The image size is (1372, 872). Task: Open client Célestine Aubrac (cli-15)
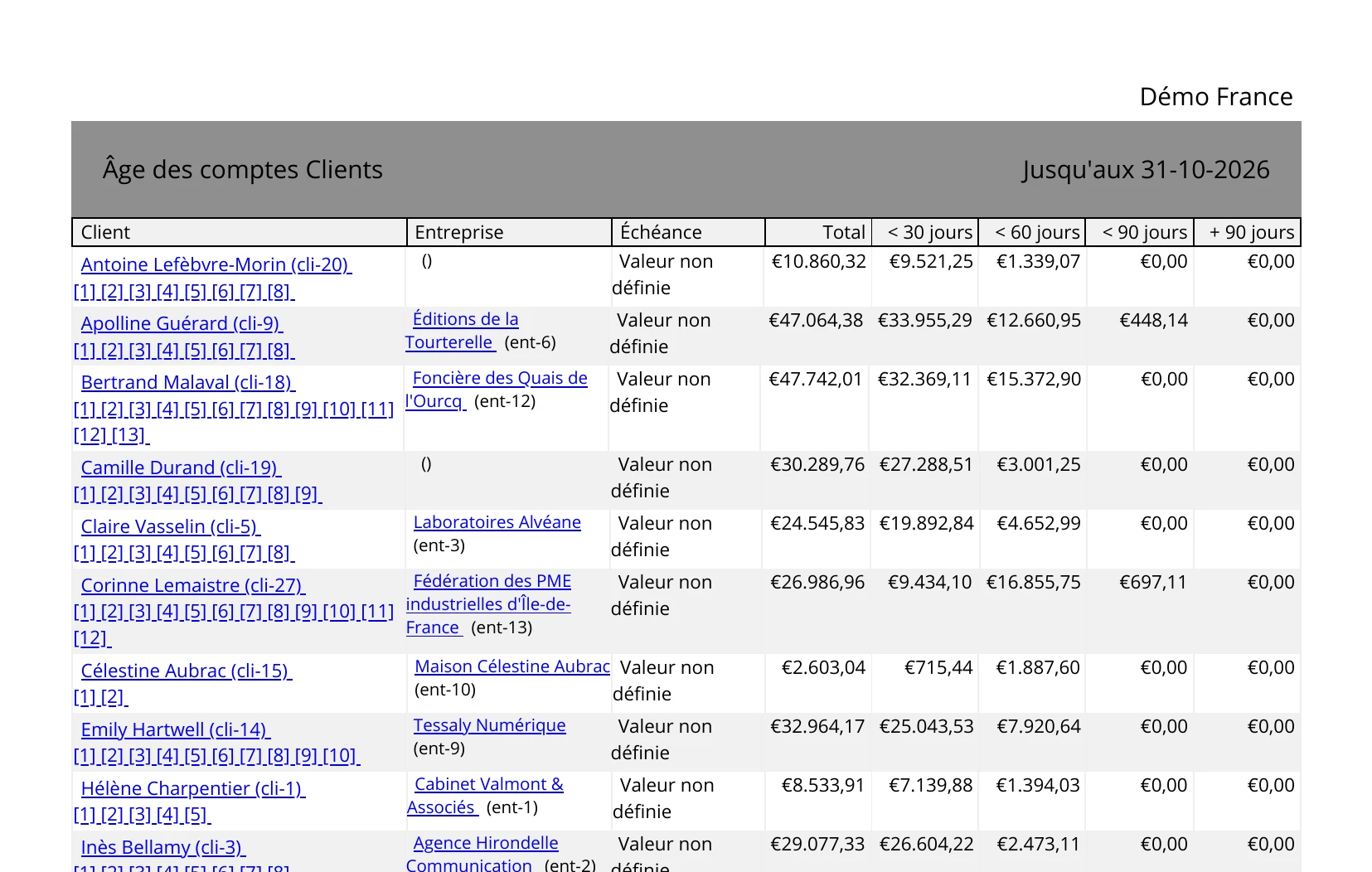coord(186,671)
